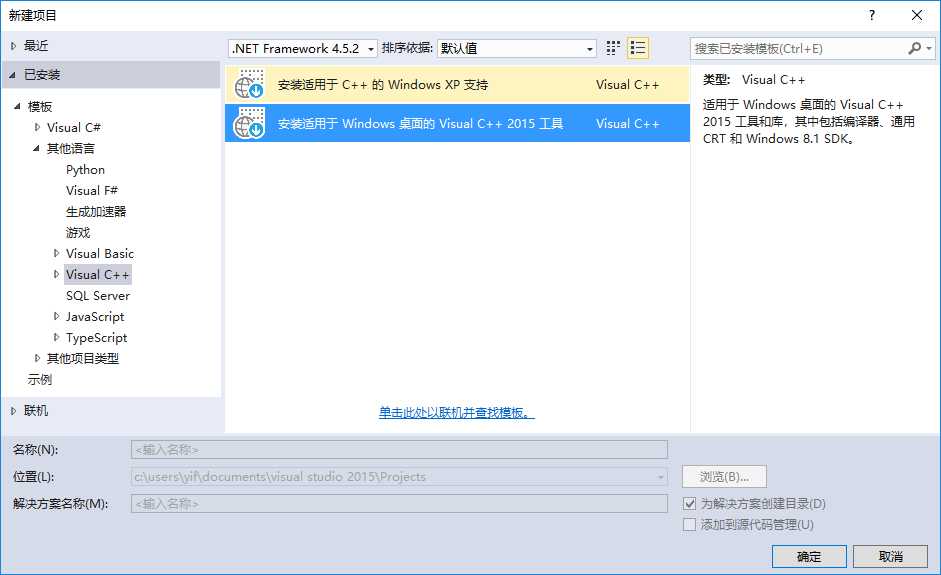The height and width of the screenshot is (575, 941).
Task: Select Visual F# in the tree
Action: click(92, 191)
